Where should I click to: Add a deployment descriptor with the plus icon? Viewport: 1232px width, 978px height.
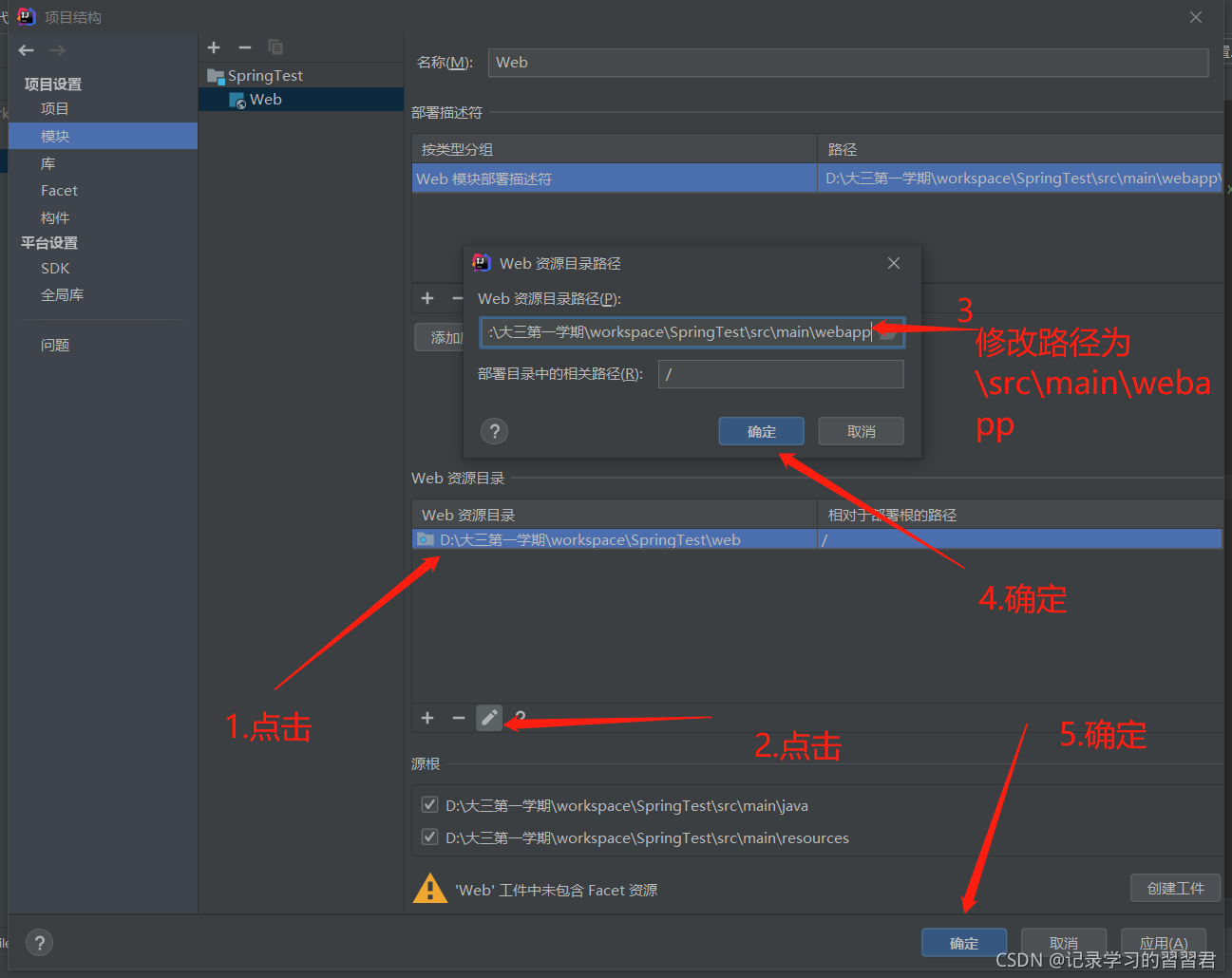[x=427, y=298]
